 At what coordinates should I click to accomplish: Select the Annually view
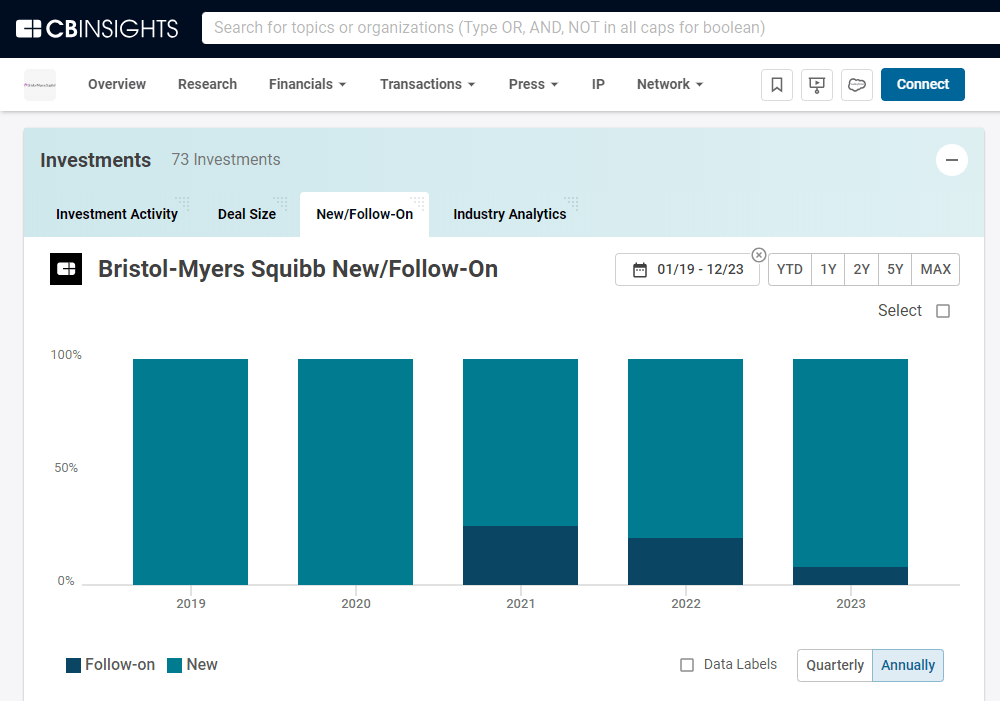click(908, 665)
